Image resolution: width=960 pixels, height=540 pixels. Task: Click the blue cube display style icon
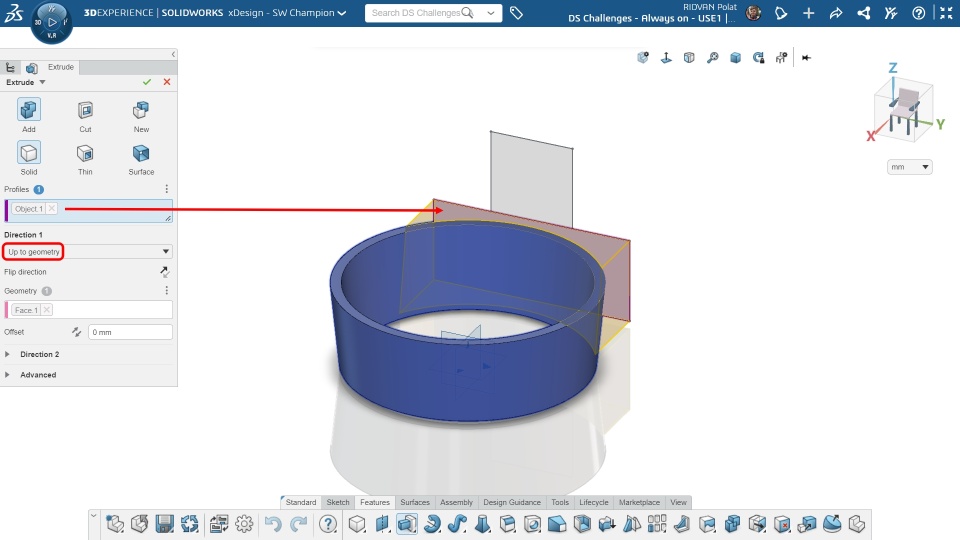tap(735, 58)
